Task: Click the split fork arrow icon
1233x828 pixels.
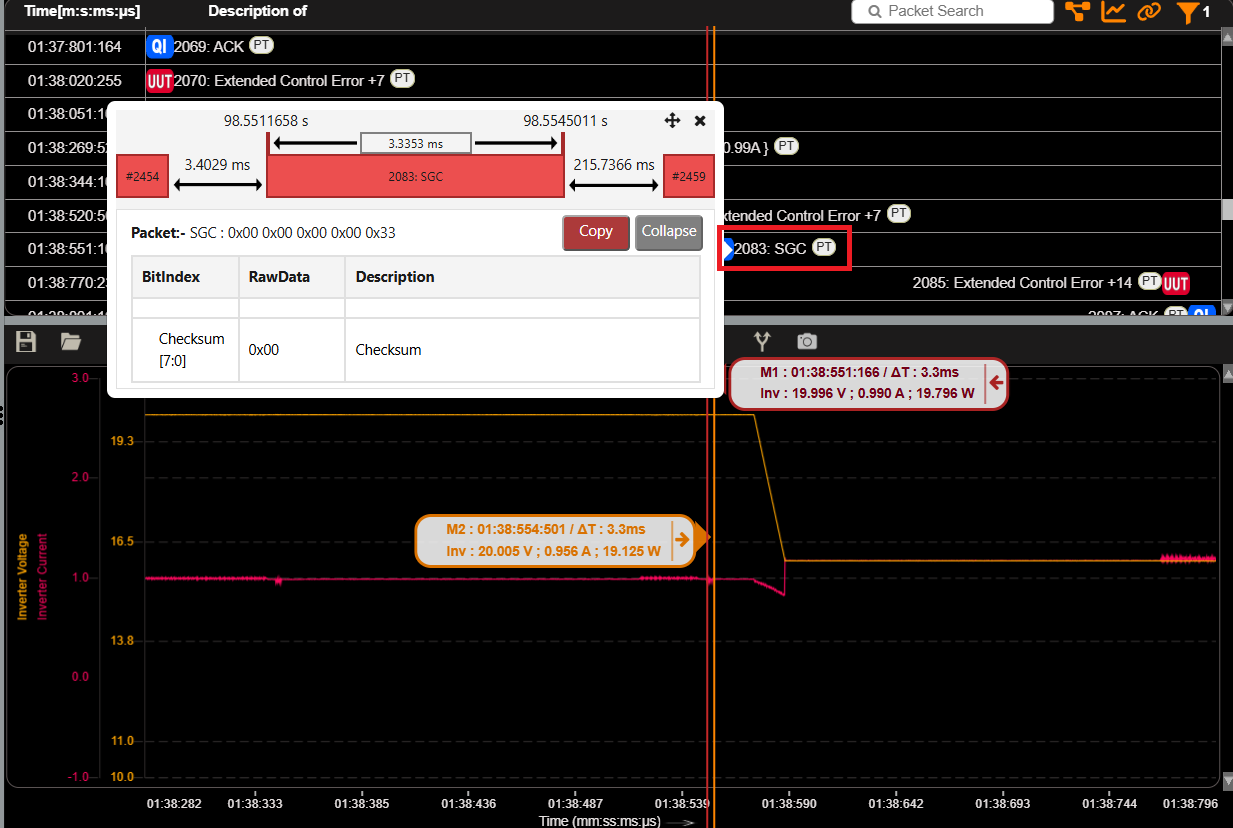Action: pos(763,341)
